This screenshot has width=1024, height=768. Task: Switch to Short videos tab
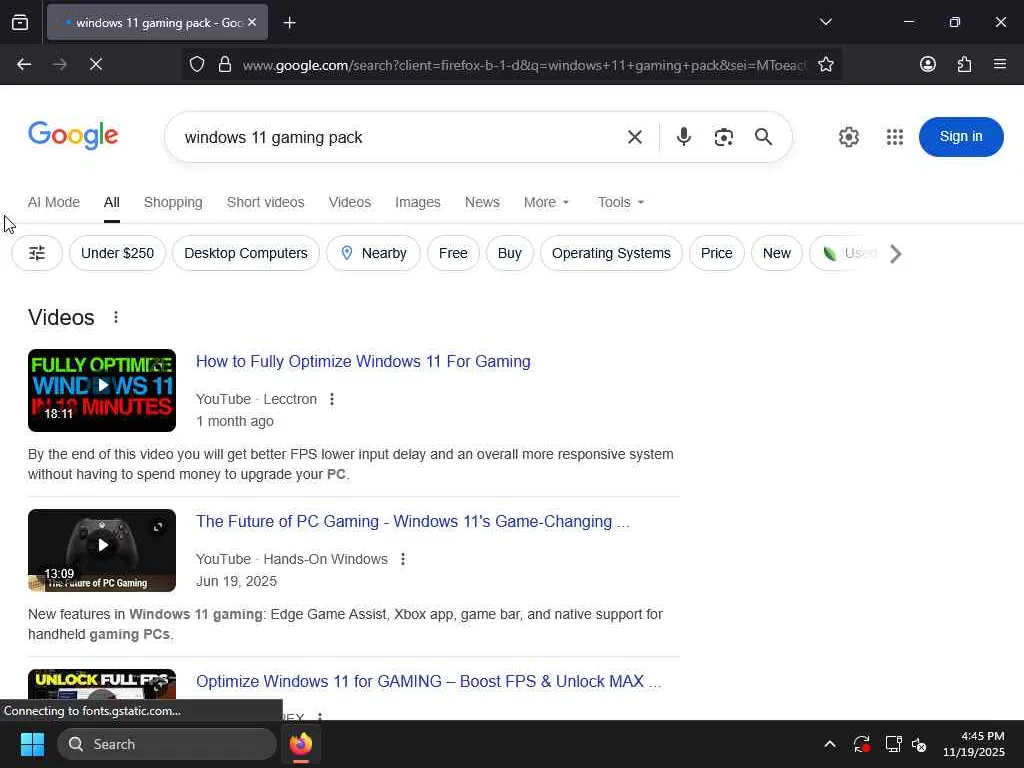click(x=265, y=202)
